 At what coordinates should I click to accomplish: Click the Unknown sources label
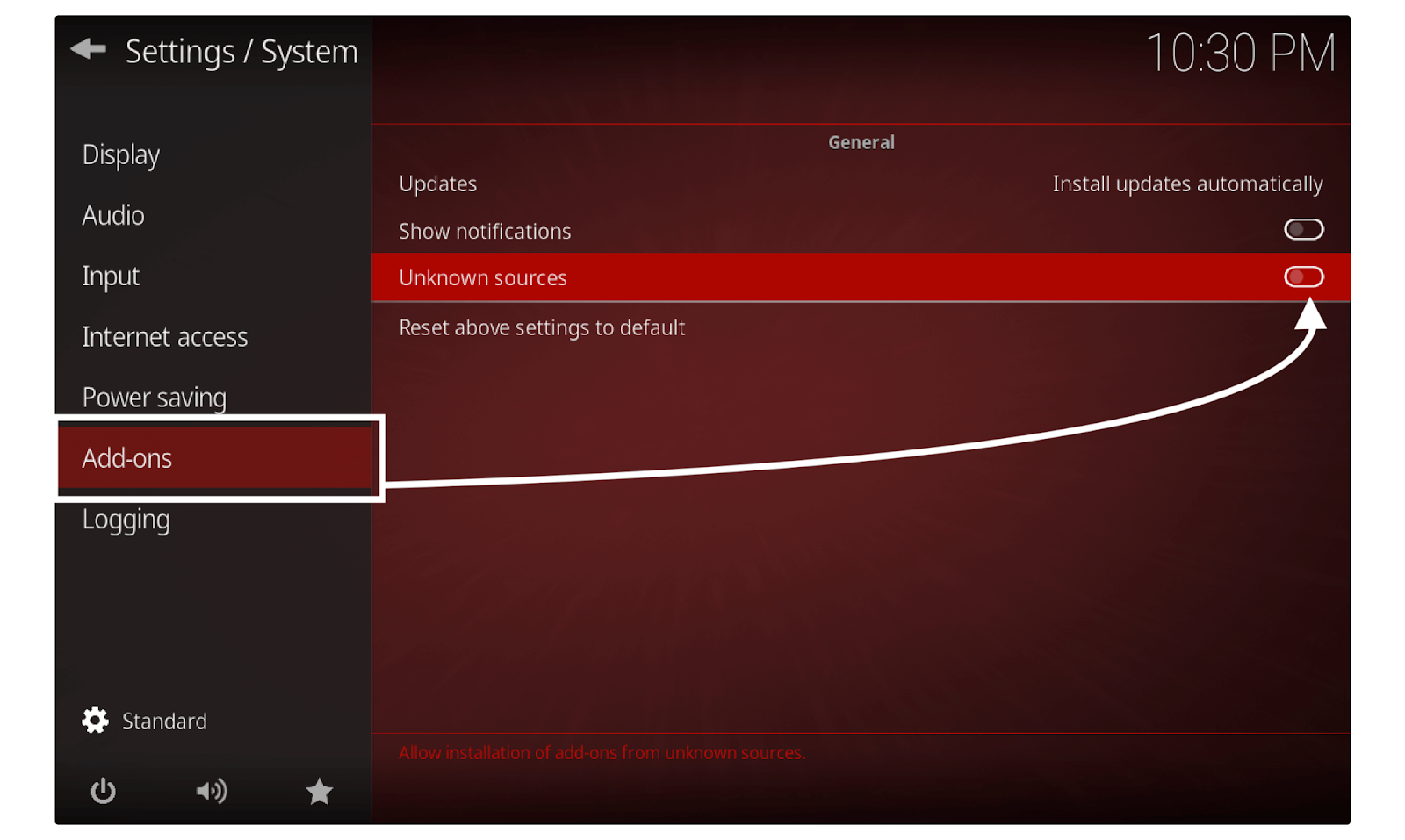click(x=483, y=277)
